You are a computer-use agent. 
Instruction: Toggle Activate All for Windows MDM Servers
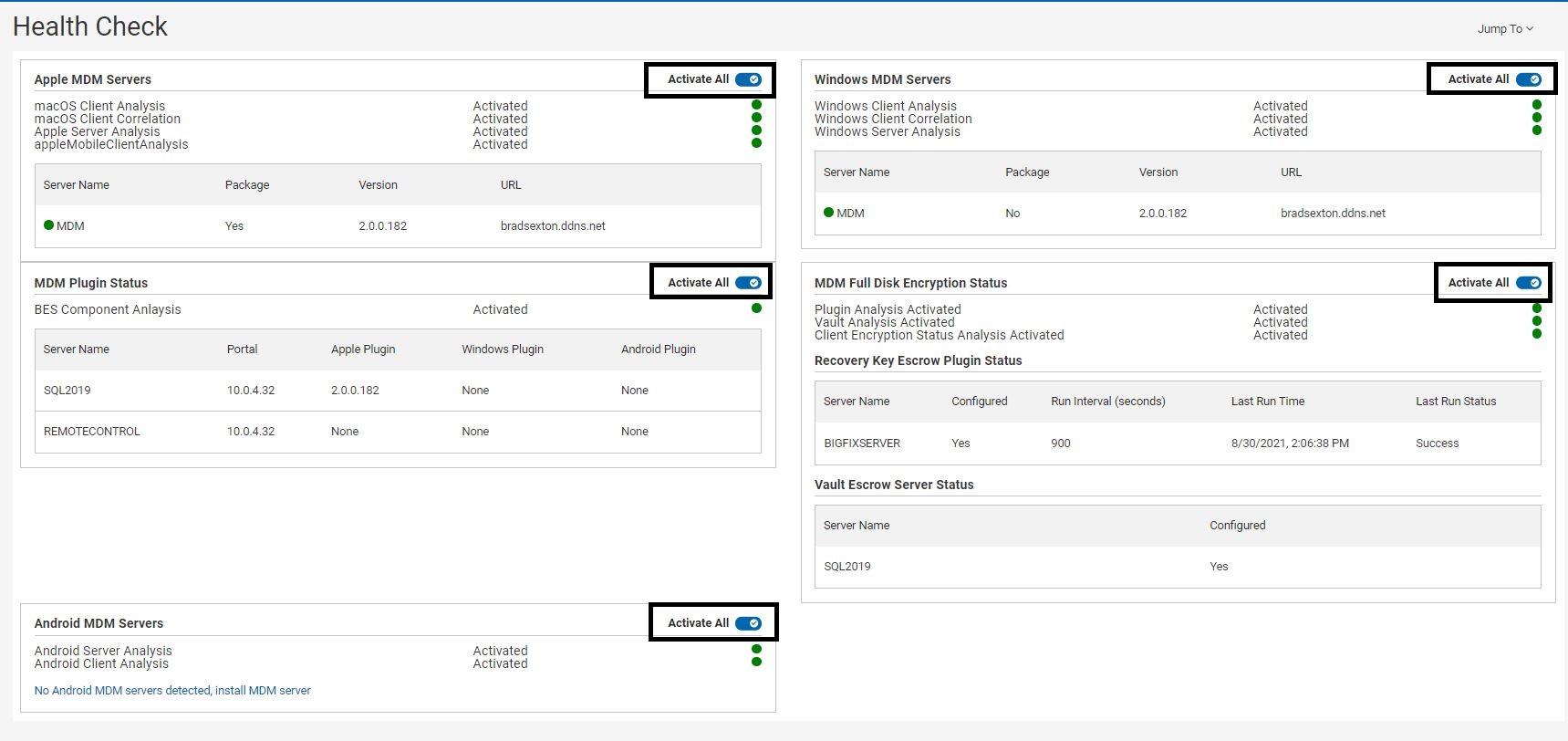pyautogui.click(x=1529, y=79)
